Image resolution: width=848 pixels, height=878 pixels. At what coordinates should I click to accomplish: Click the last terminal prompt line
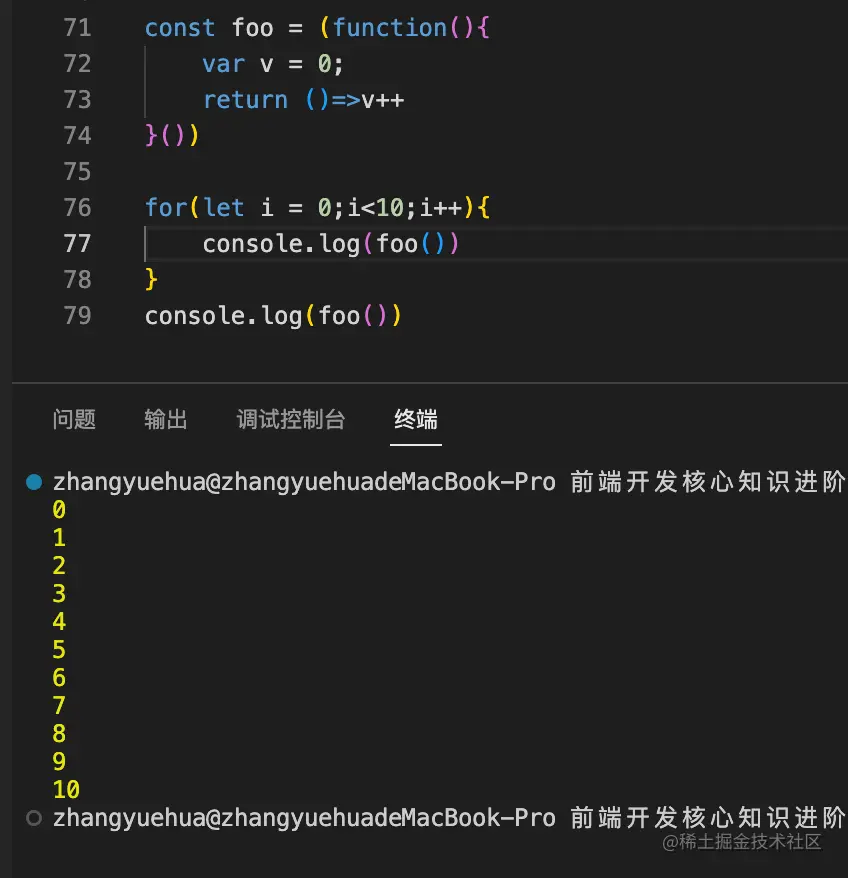[449, 818]
